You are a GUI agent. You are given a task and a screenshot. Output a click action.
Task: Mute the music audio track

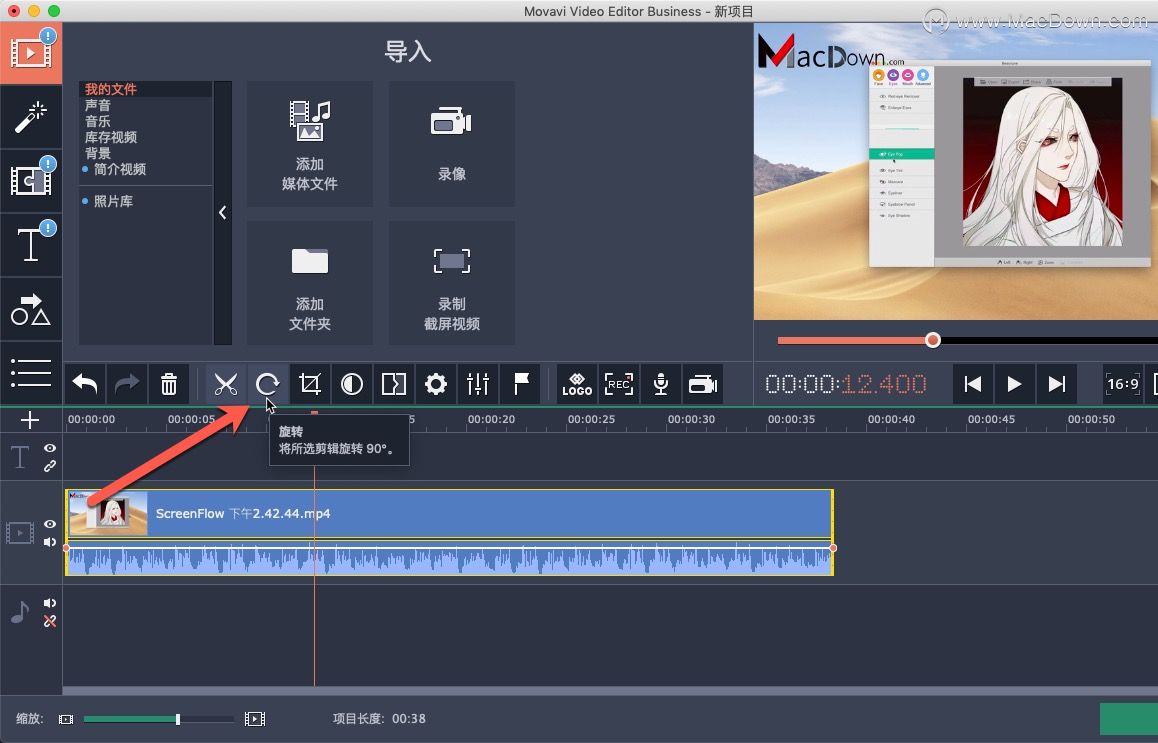tap(49, 603)
